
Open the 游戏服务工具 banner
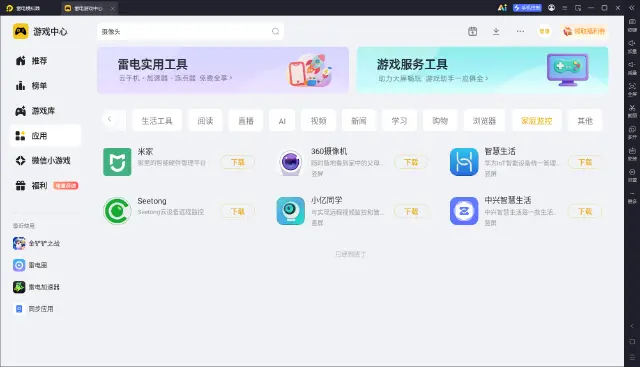(x=482, y=70)
